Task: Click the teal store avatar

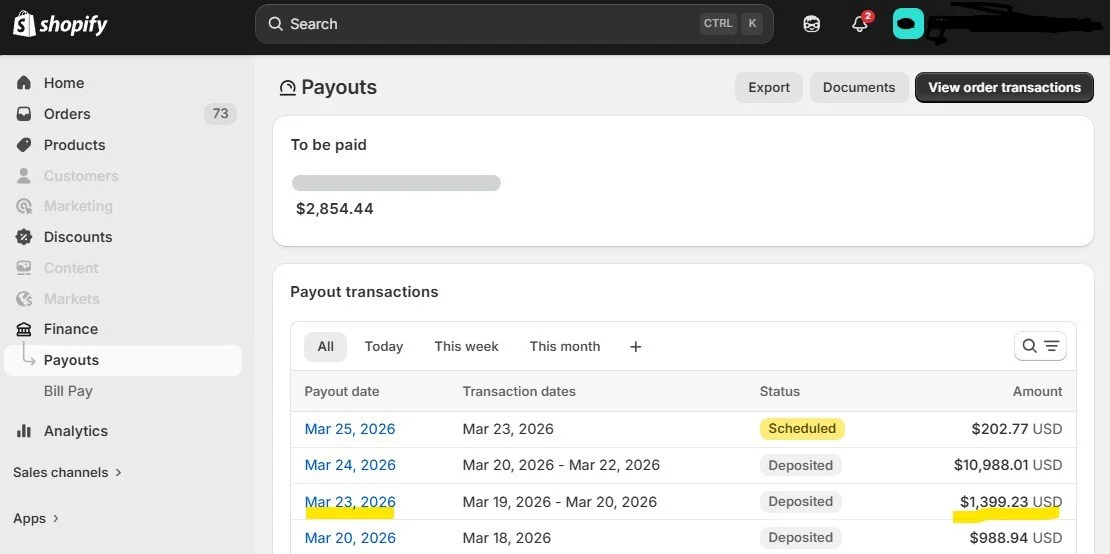Action: click(x=908, y=24)
